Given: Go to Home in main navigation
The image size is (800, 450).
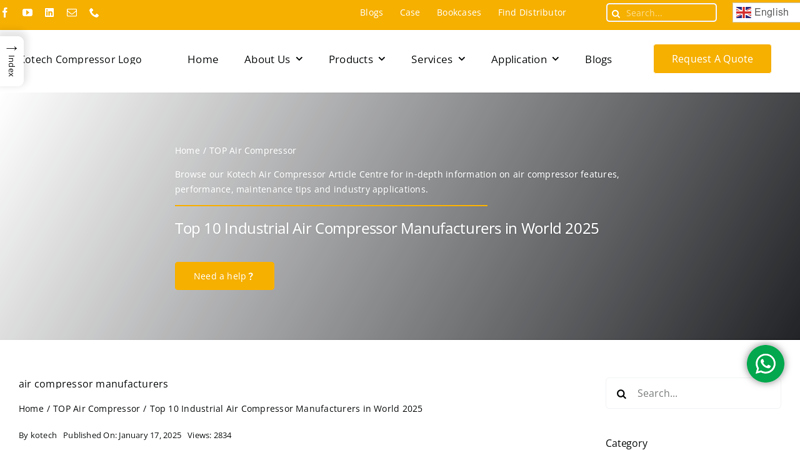Looking at the screenshot, I should coord(203,59).
